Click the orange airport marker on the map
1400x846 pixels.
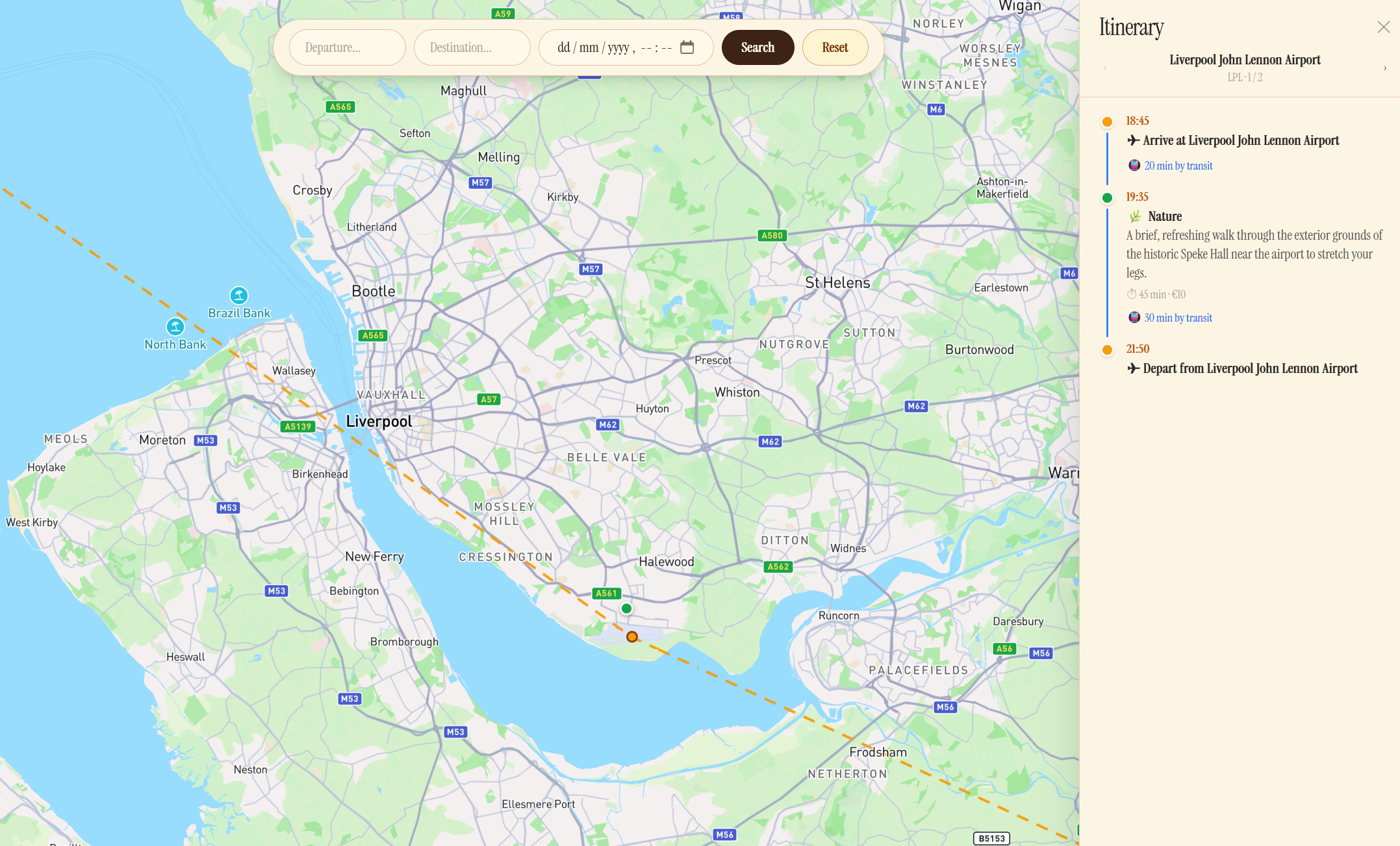[x=632, y=637]
